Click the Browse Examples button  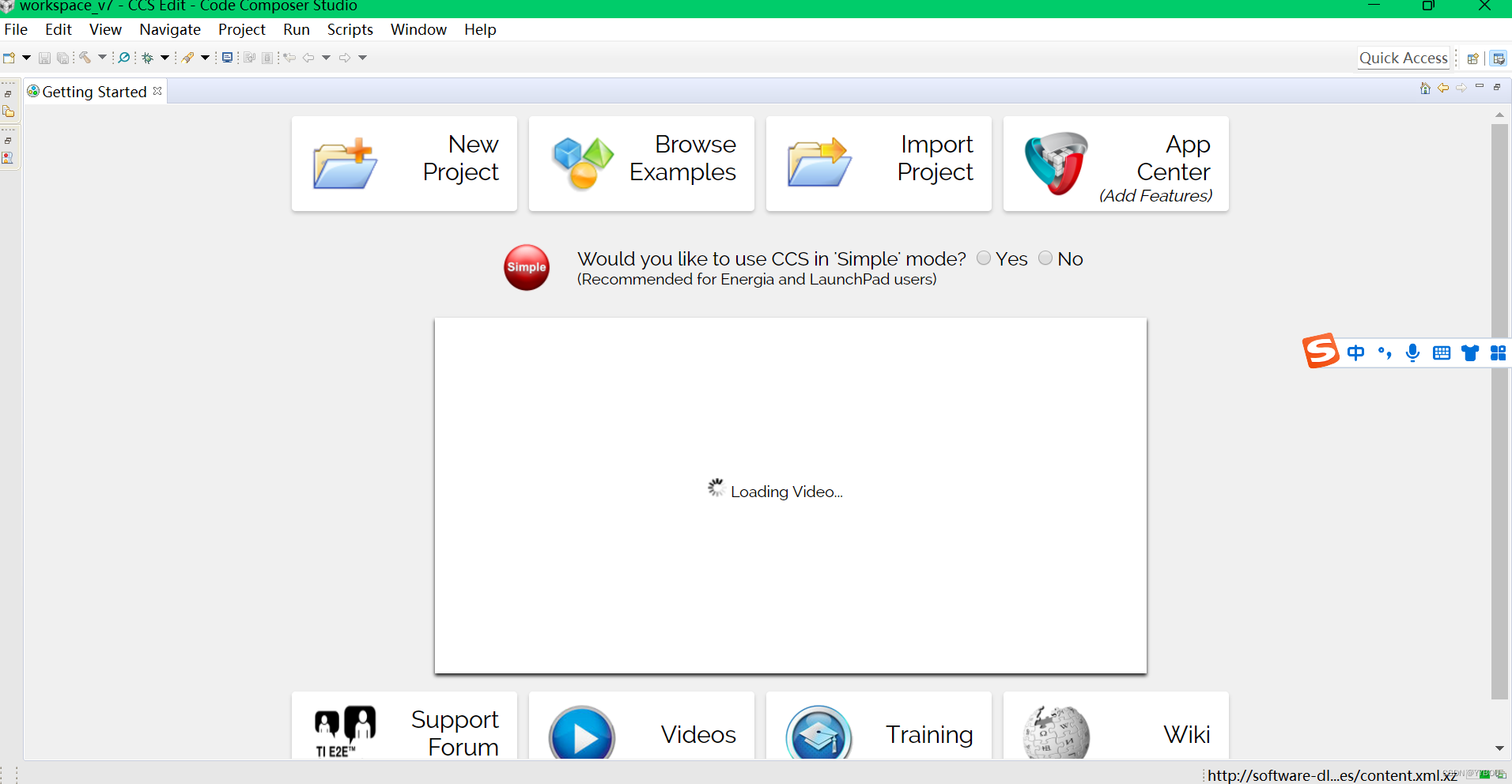click(641, 164)
